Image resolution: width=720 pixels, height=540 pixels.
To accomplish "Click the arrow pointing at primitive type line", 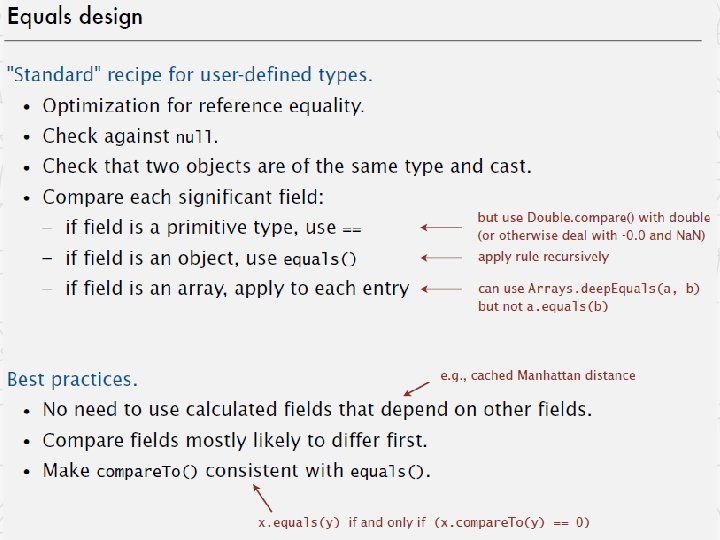I will tap(441, 227).
